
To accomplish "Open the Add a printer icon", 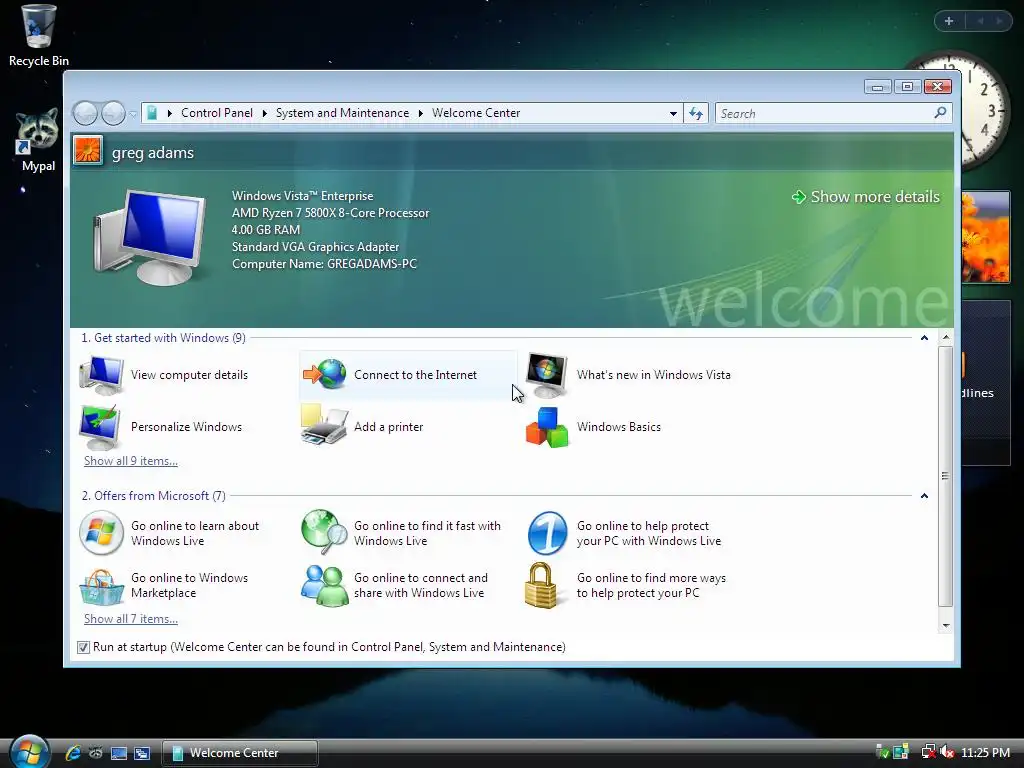I will [x=324, y=425].
